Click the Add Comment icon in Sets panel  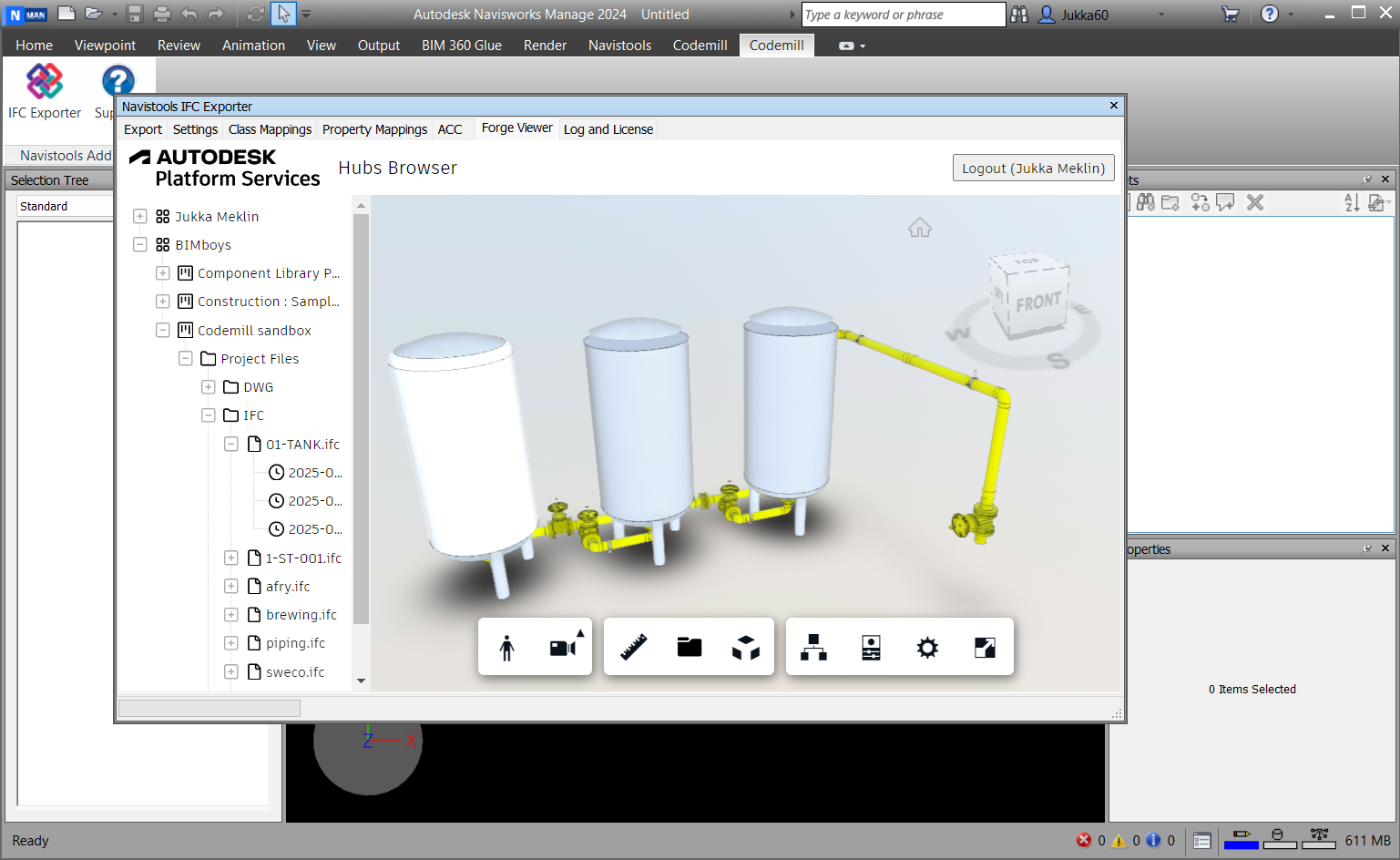click(x=1225, y=202)
